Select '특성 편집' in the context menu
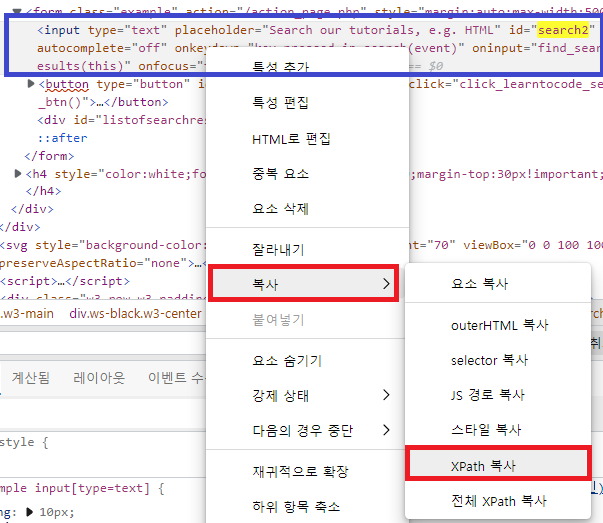Image resolution: width=603 pixels, height=523 pixels. click(307, 103)
